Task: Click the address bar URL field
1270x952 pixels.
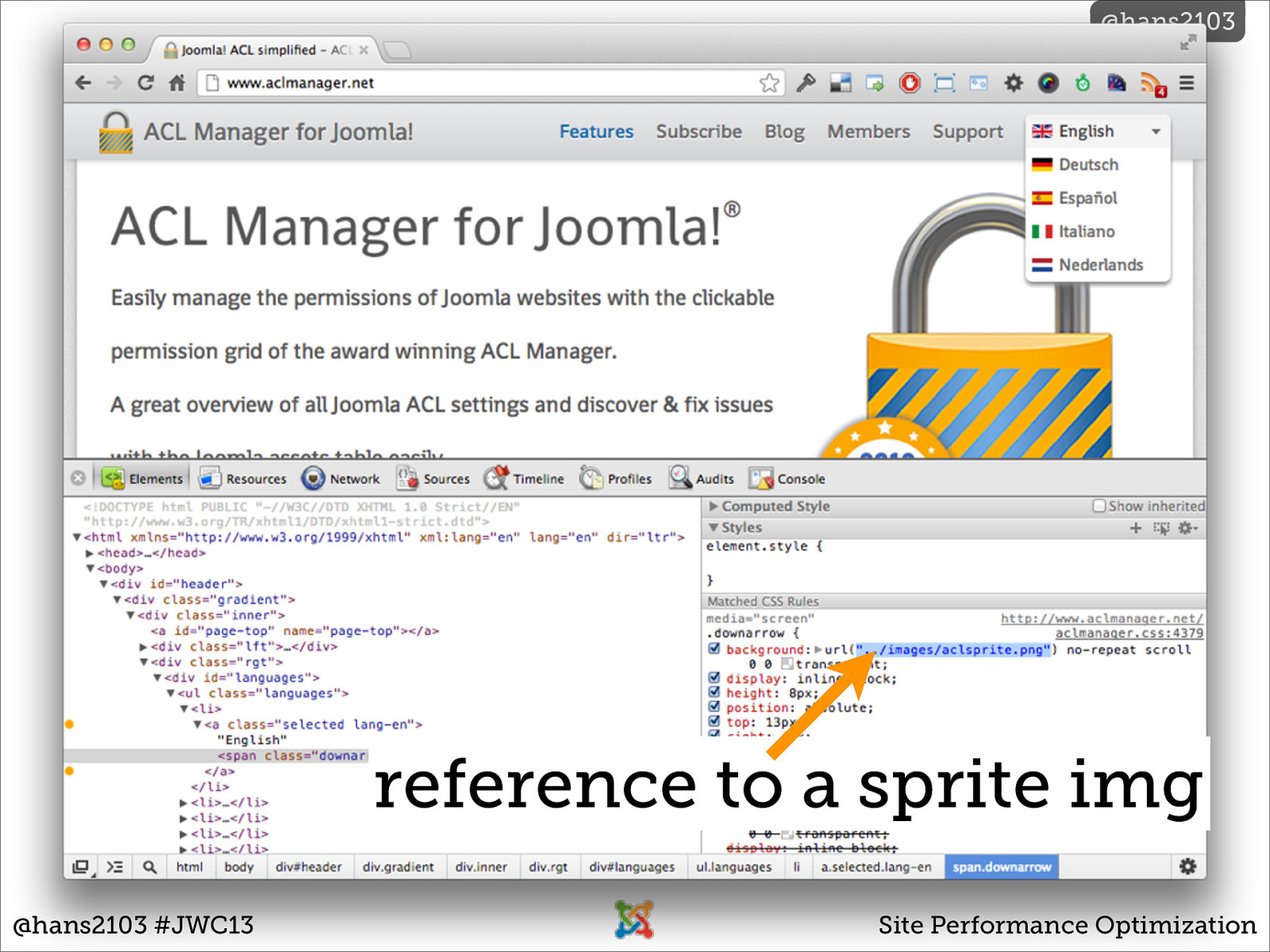Action: (x=491, y=83)
